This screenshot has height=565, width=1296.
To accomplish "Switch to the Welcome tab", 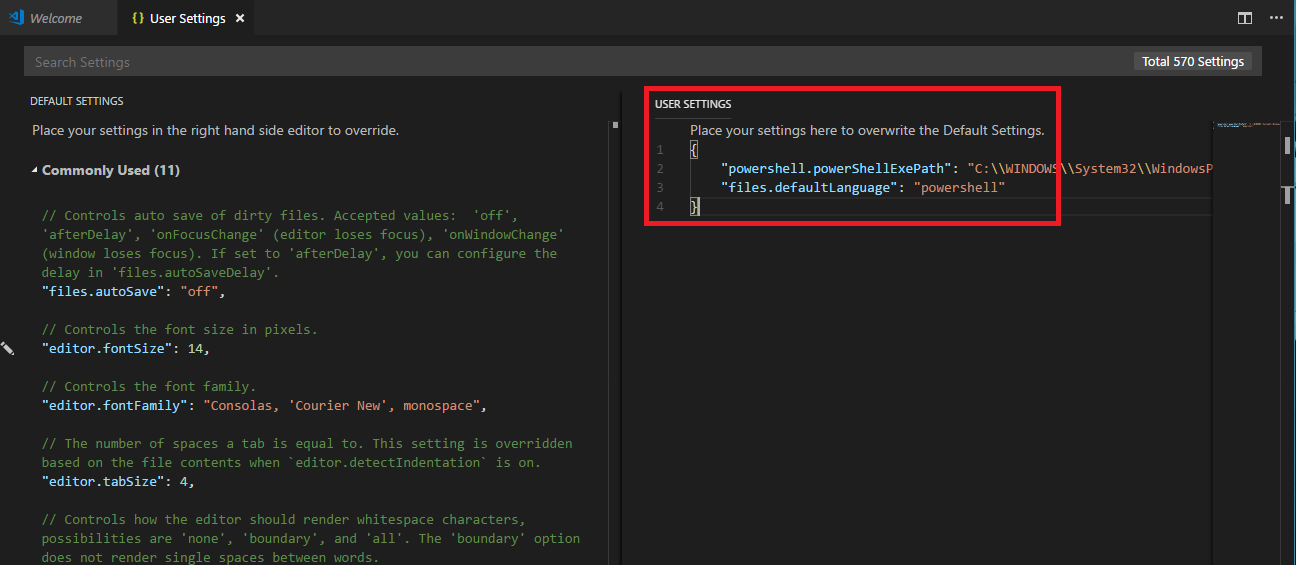I will (x=55, y=18).
